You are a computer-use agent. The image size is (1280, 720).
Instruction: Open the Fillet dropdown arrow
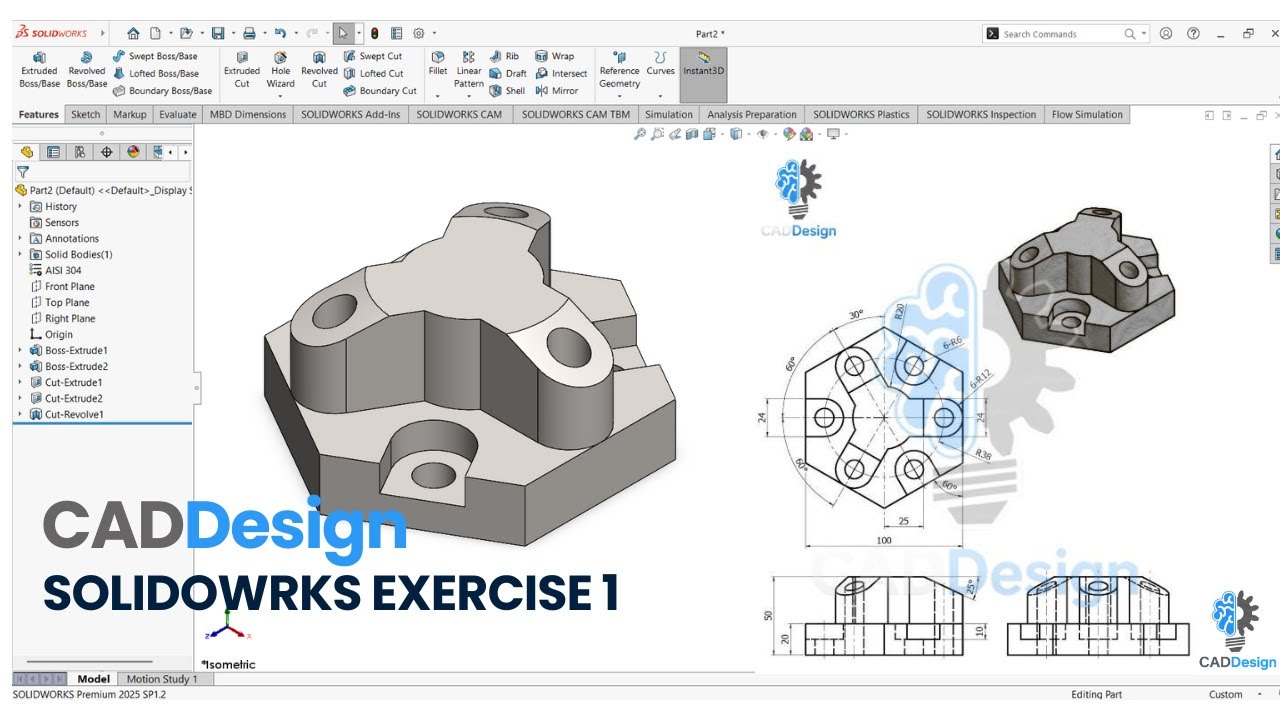point(438,96)
